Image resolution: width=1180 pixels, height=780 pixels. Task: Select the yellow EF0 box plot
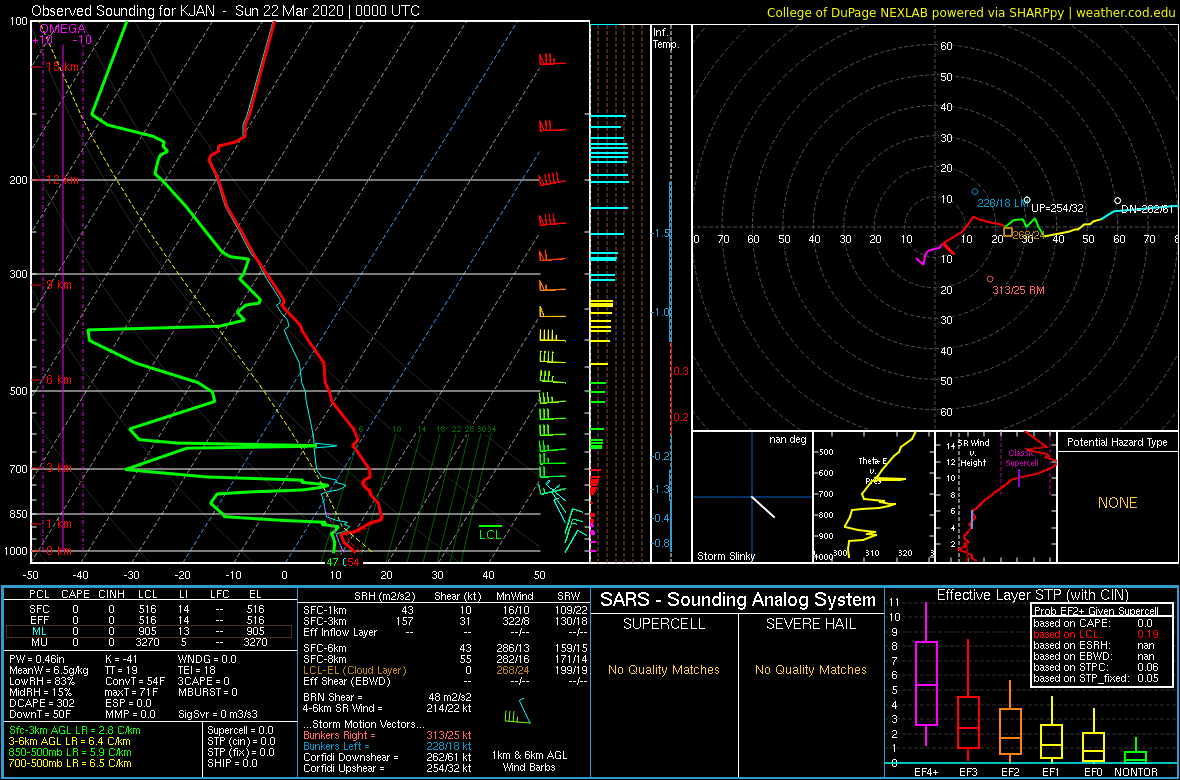click(x=1095, y=736)
